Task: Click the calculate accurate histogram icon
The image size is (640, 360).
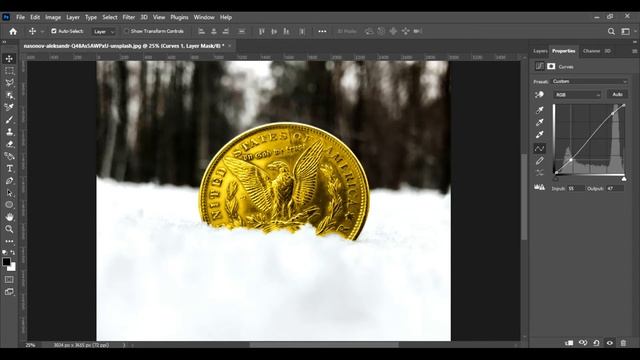Action: 540,187
